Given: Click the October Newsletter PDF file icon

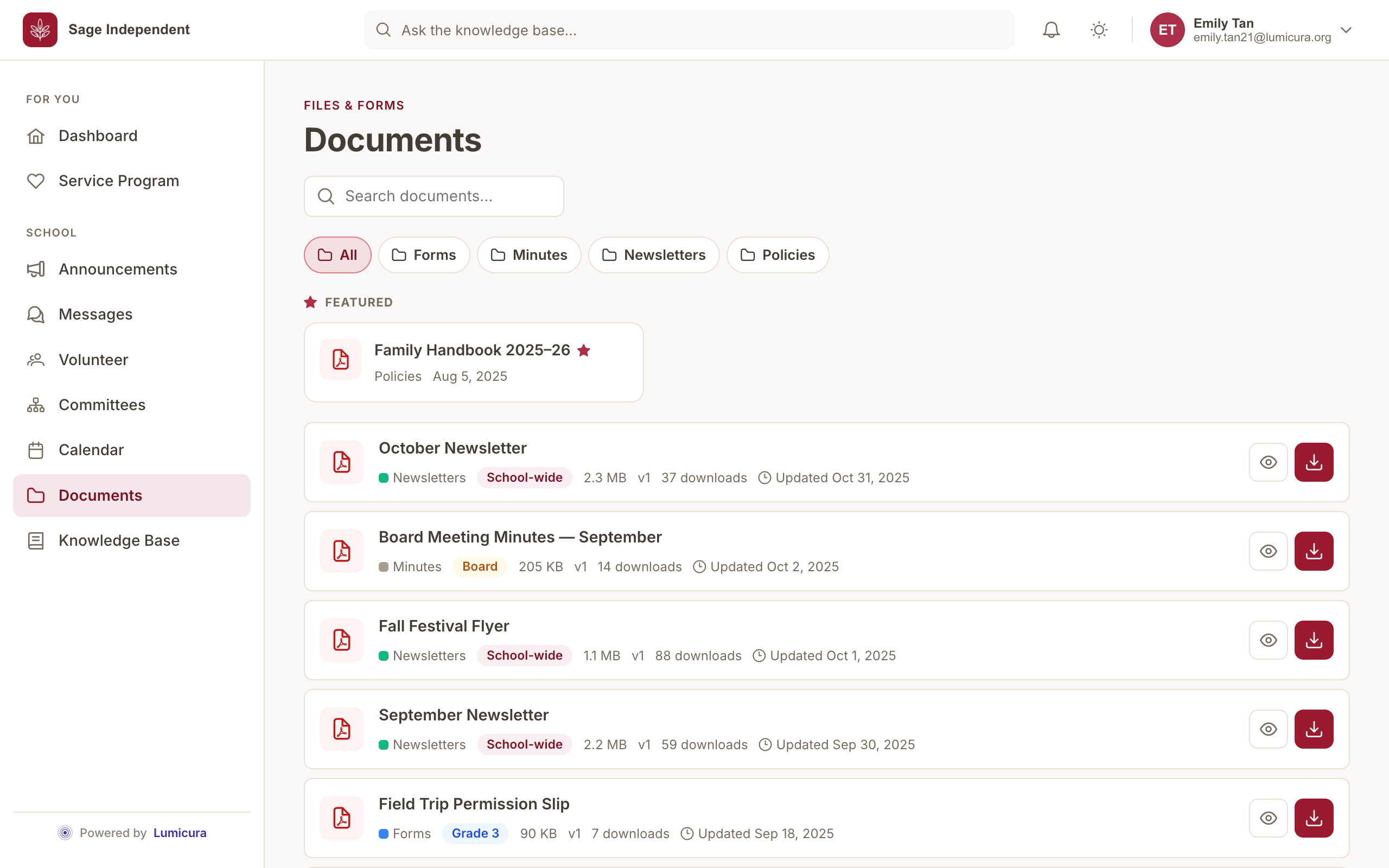Looking at the screenshot, I should click(x=342, y=462).
